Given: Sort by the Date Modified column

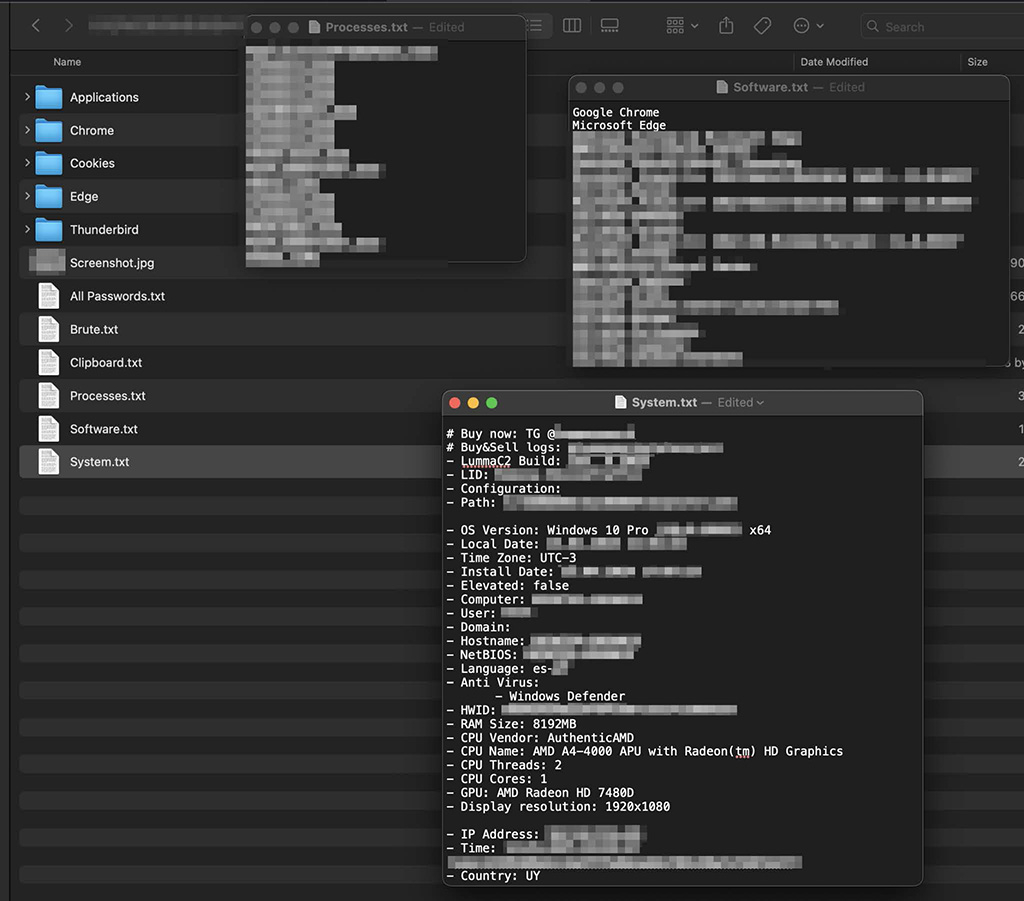Looking at the screenshot, I should click(834, 62).
